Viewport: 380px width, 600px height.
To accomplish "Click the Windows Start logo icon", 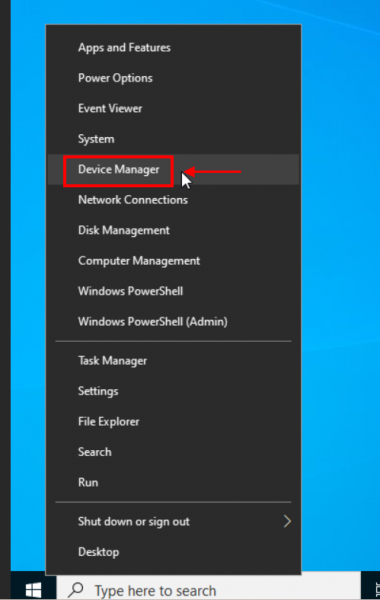I will tap(34, 590).
